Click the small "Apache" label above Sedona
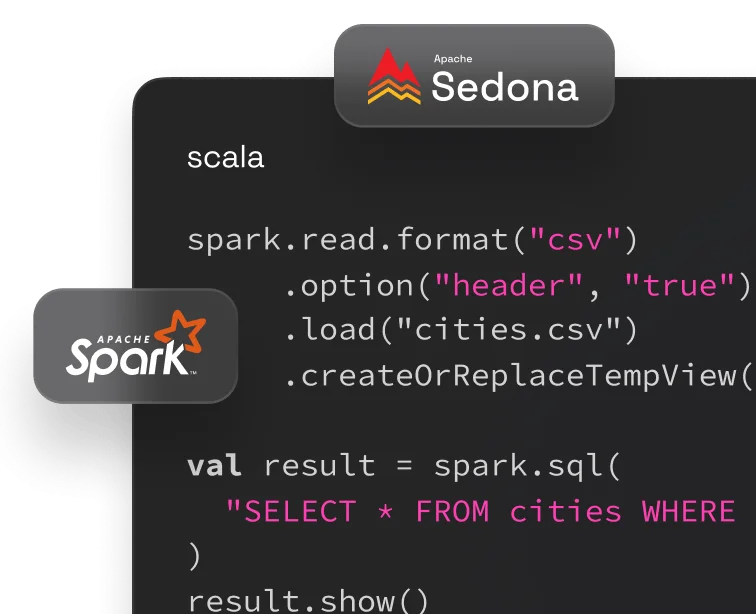Viewport: 756px width, 614px height. [452, 59]
